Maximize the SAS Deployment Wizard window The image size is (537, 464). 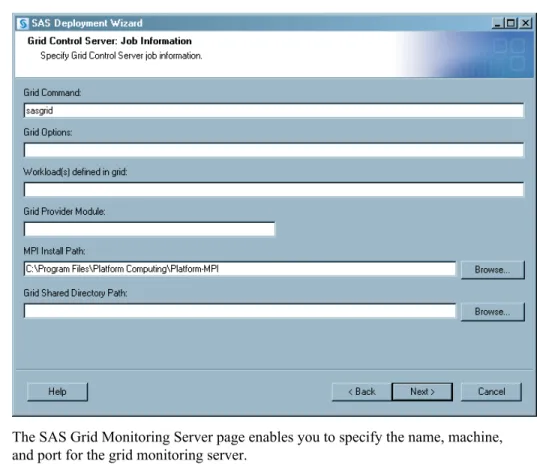pyautogui.click(x=511, y=23)
